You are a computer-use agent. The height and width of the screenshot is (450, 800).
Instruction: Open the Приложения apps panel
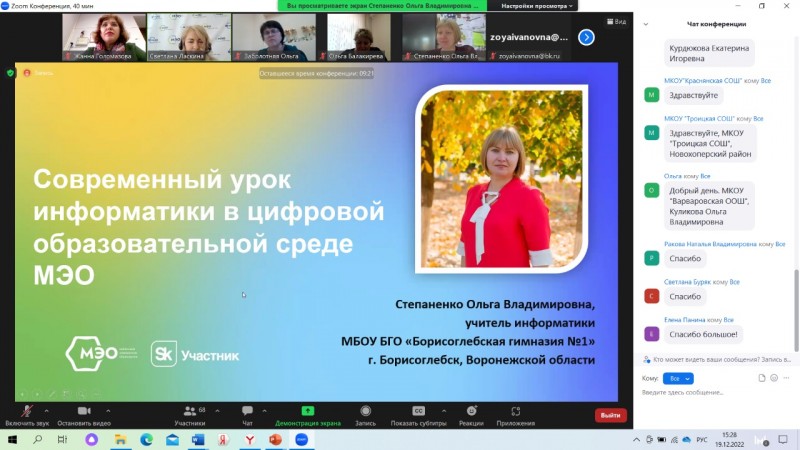click(515, 412)
